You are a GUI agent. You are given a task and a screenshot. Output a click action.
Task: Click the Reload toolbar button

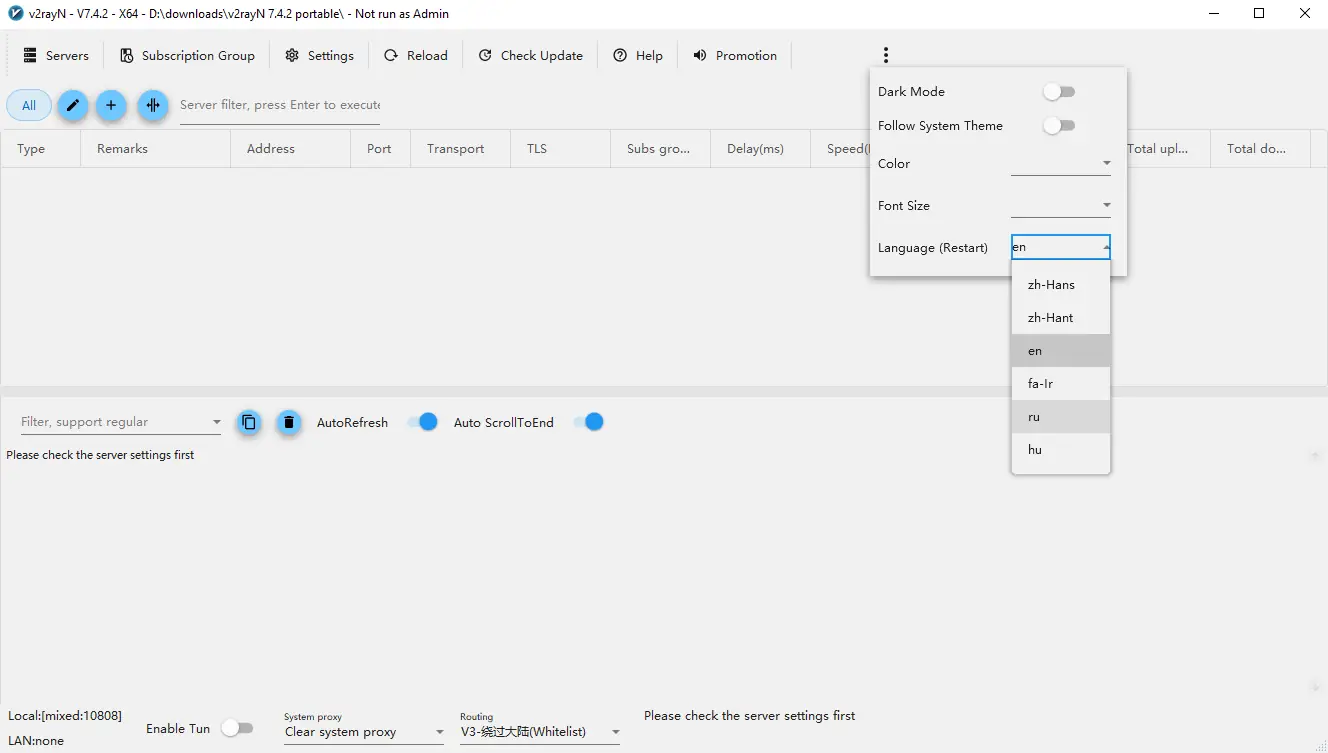click(x=416, y=56)
